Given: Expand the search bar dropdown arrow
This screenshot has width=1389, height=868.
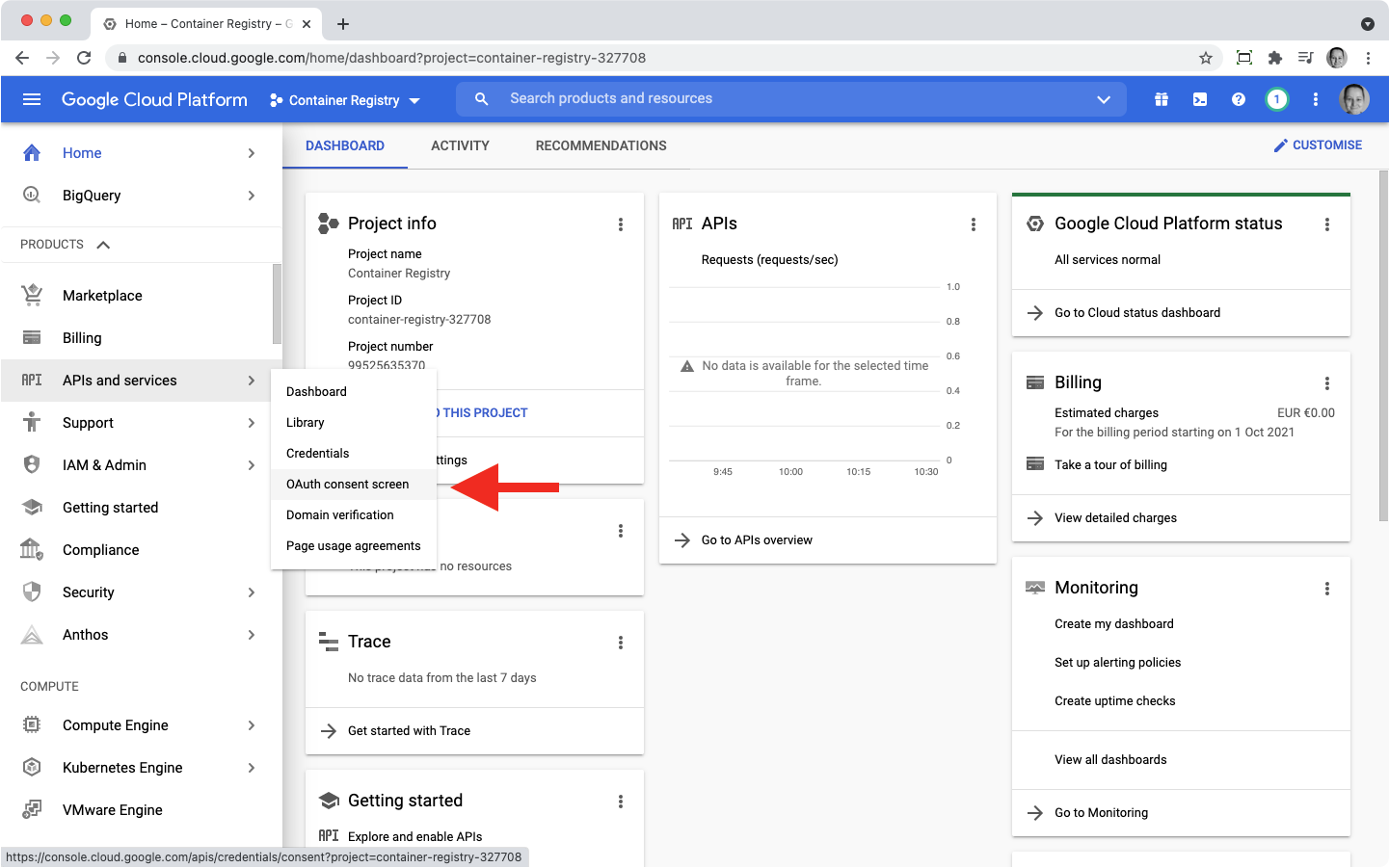Looking at the screenshot, I should click(1104, 99).
